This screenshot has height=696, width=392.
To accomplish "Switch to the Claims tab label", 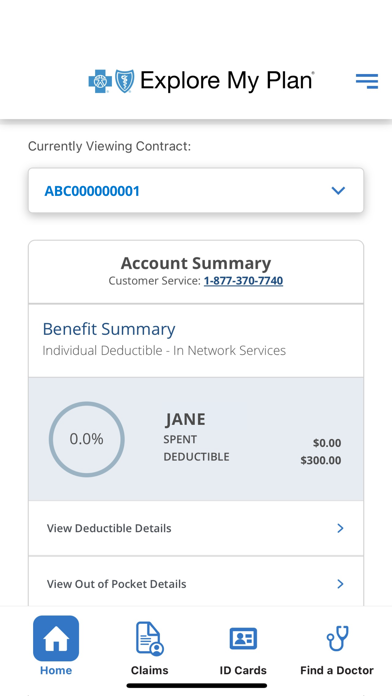I will pos(150,670).
